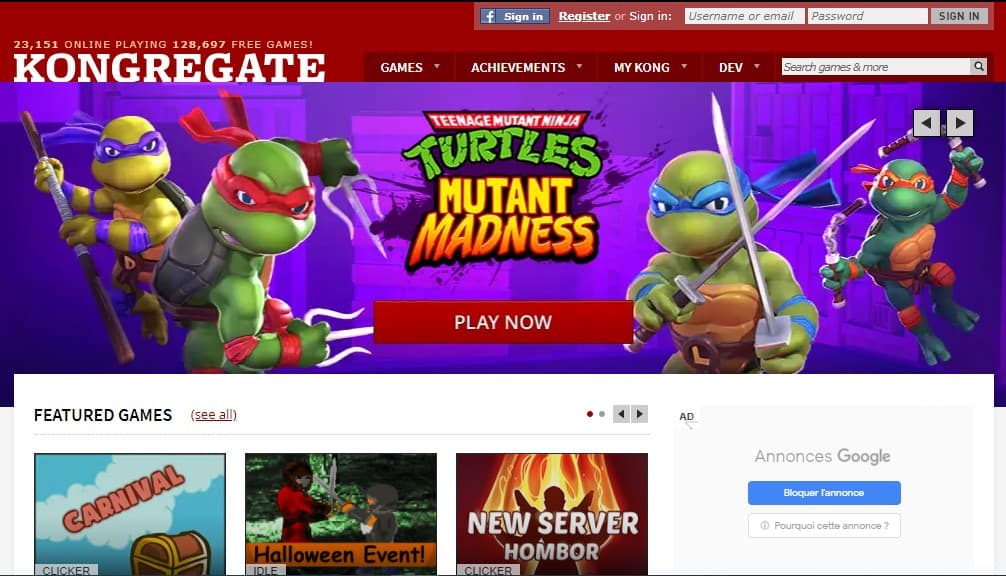Switch to the MY KONG section
This screenshot has width=1006, height=576.
[641, 67]
